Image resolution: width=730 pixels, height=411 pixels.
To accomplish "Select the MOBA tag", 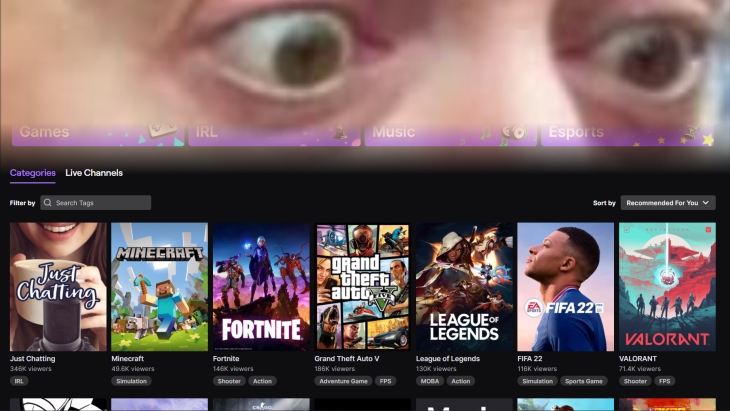I will pos(430,381).
